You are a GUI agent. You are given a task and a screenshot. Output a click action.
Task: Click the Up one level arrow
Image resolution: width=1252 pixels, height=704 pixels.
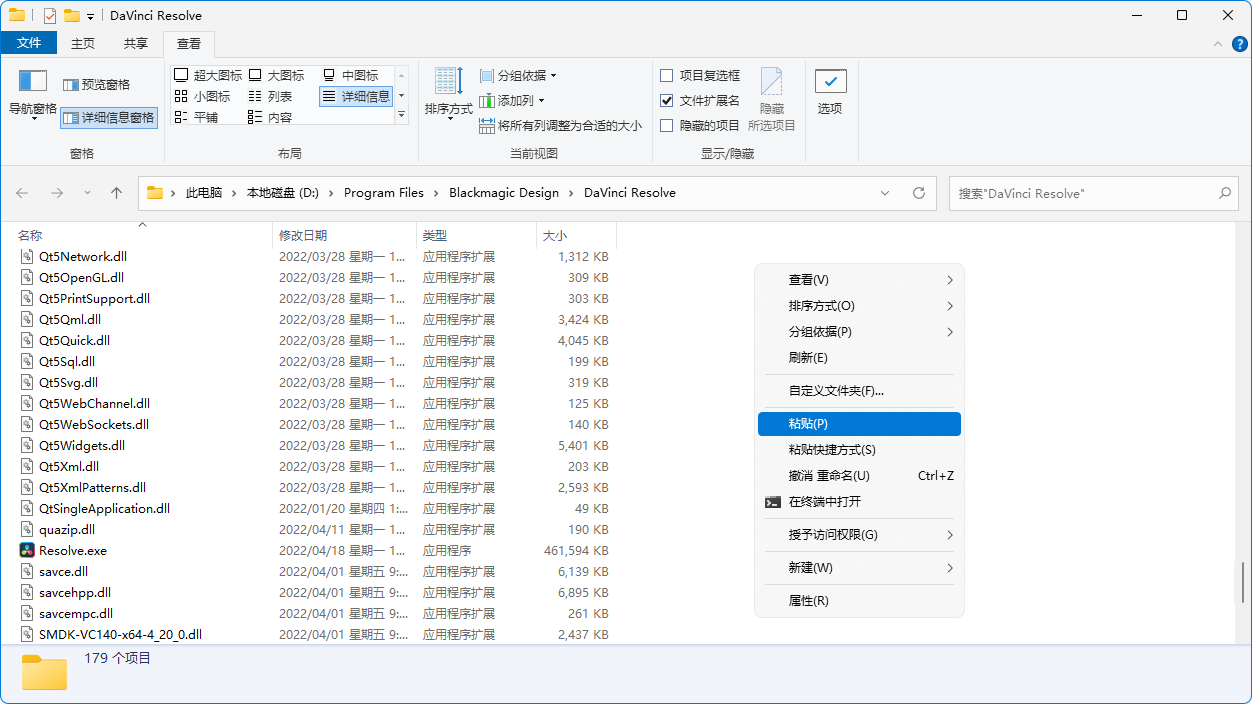click(x=117, y=193)
